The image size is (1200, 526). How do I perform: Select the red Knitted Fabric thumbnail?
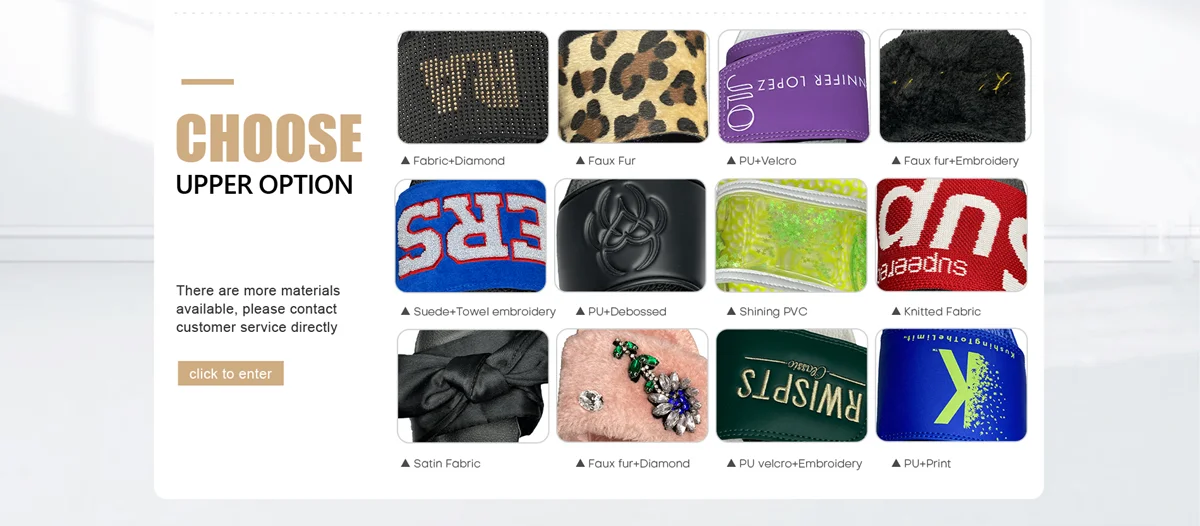[x=952, y=236]
